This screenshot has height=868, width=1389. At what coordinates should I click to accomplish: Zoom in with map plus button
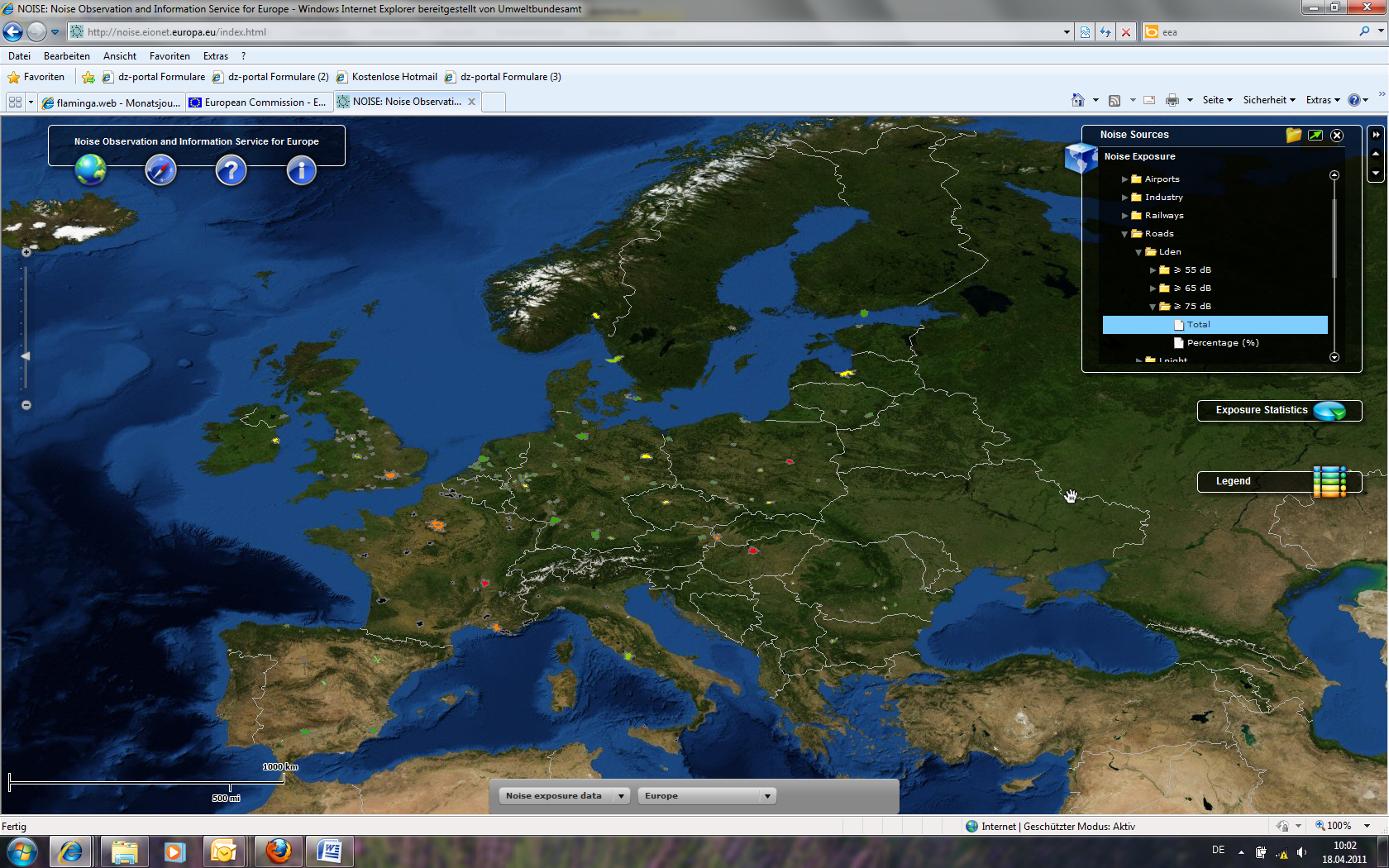coord(26,252)
